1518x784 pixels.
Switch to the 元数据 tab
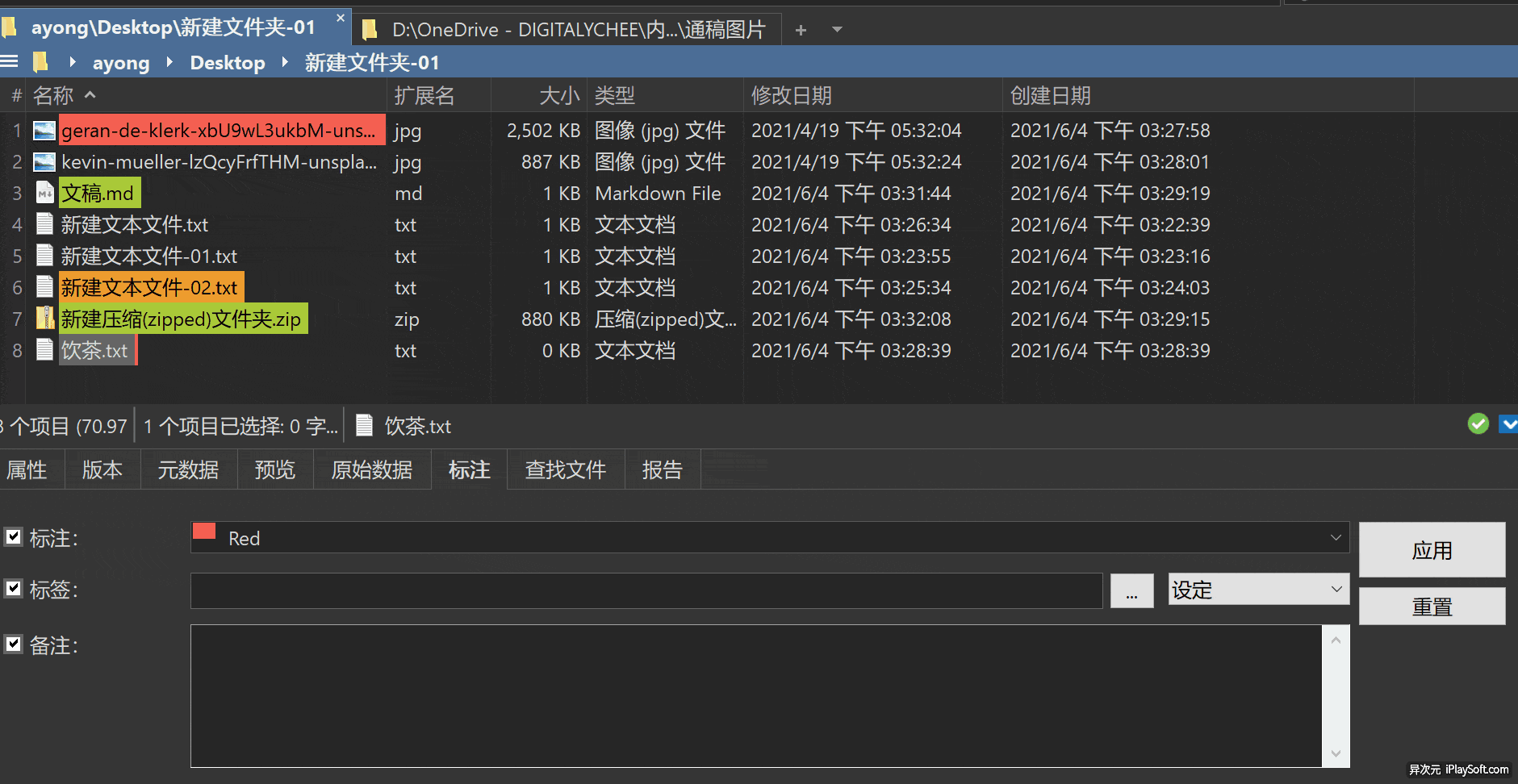coord(188,469)
